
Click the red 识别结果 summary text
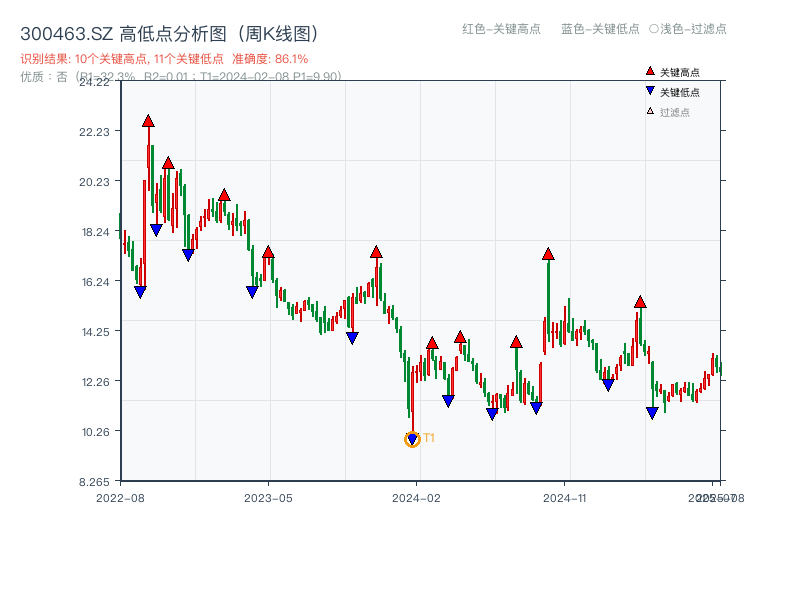(x=164, y=59)
